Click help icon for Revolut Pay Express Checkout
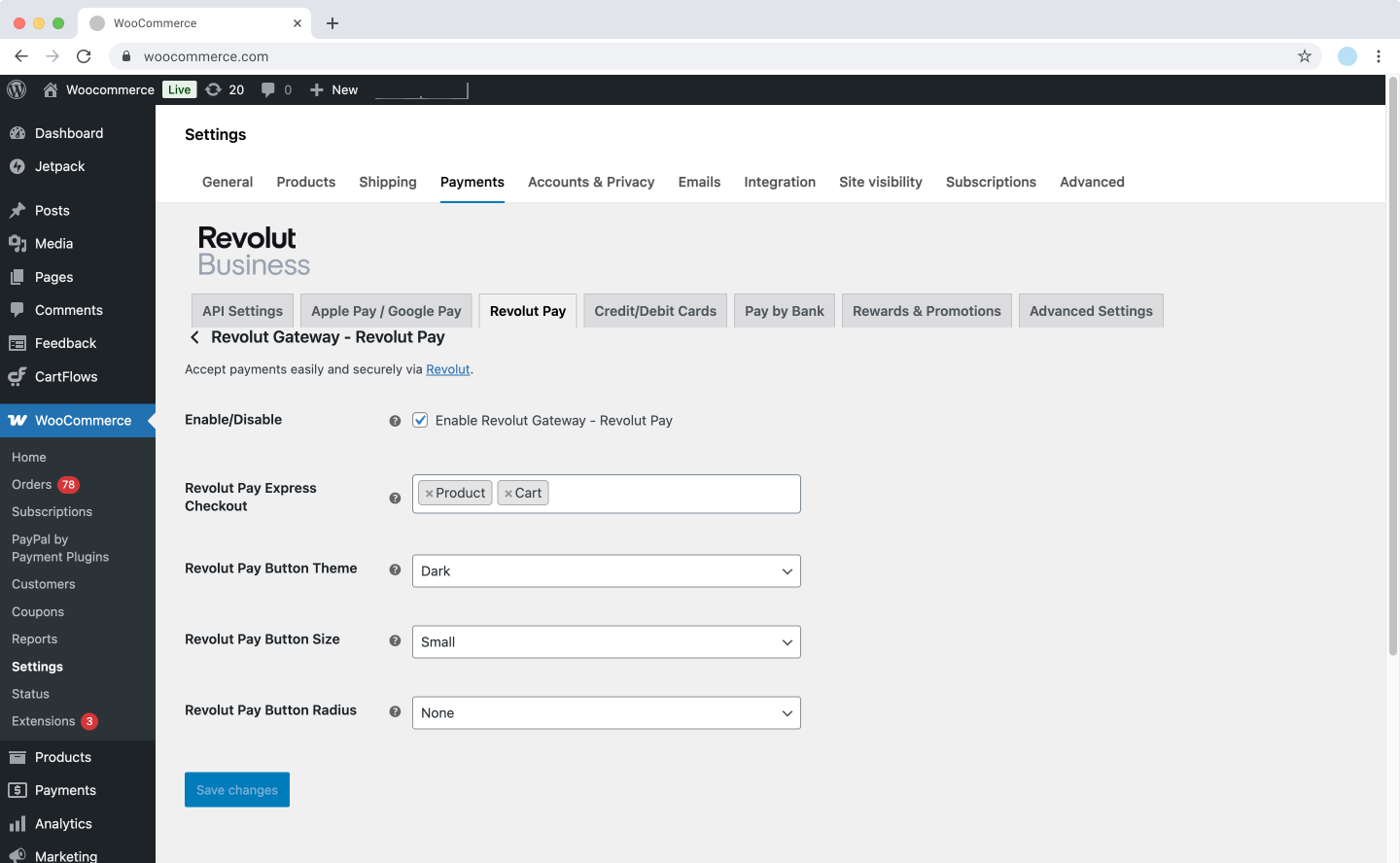 (x=395, y=498)
